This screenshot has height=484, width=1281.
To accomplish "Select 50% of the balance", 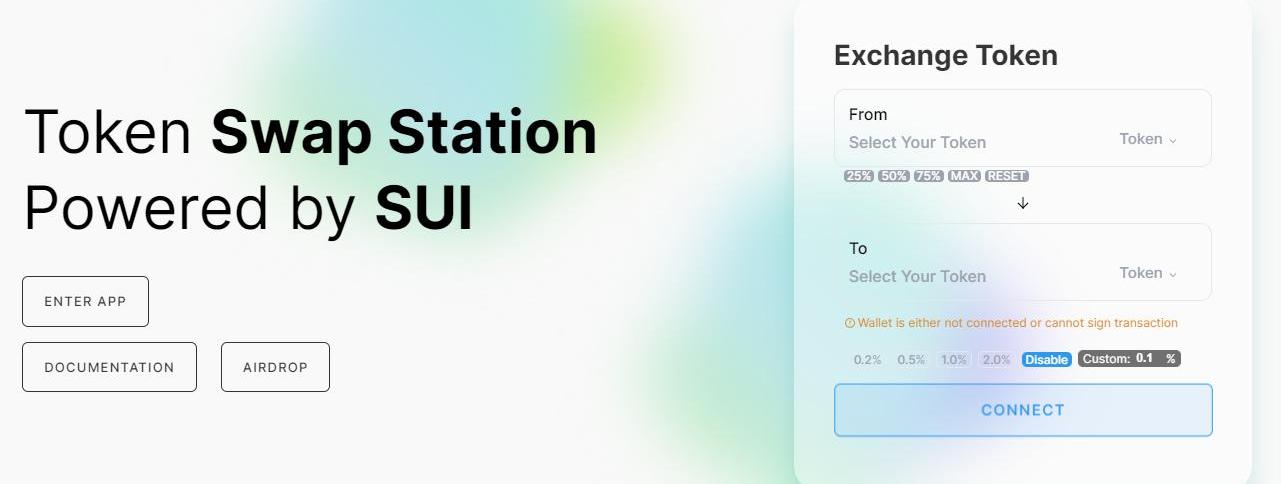I will click(x=893, y=176).
